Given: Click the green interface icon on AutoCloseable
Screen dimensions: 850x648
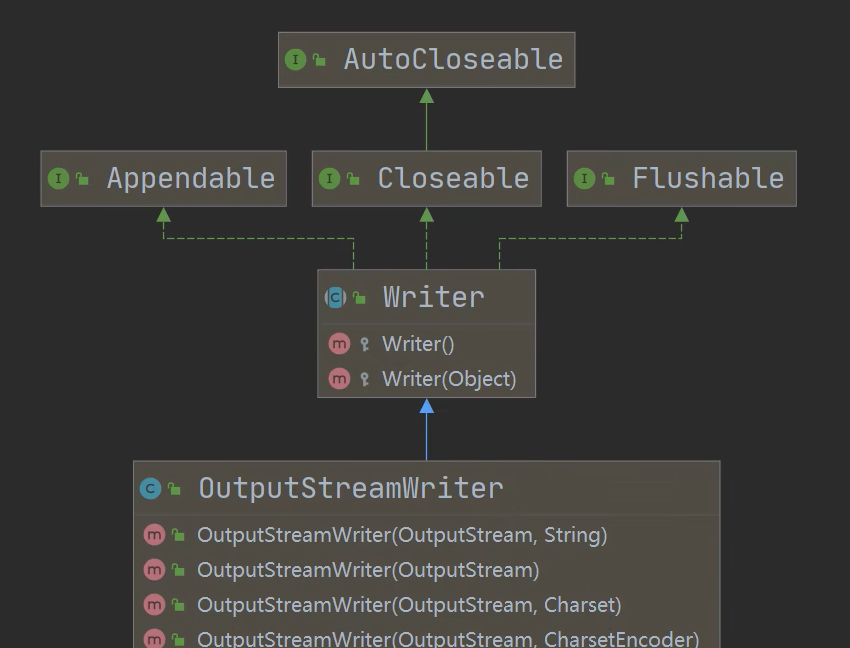Looking at the screenshot, I should pyautogui.click(x=295, y=59).
